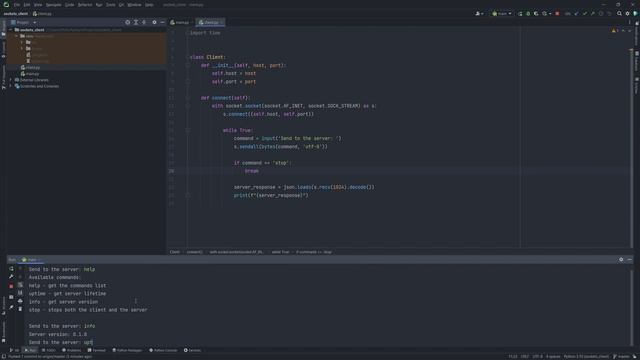Open the Services tool window tab
This screenshot has width=640, height=360.
tap(192, 350)
